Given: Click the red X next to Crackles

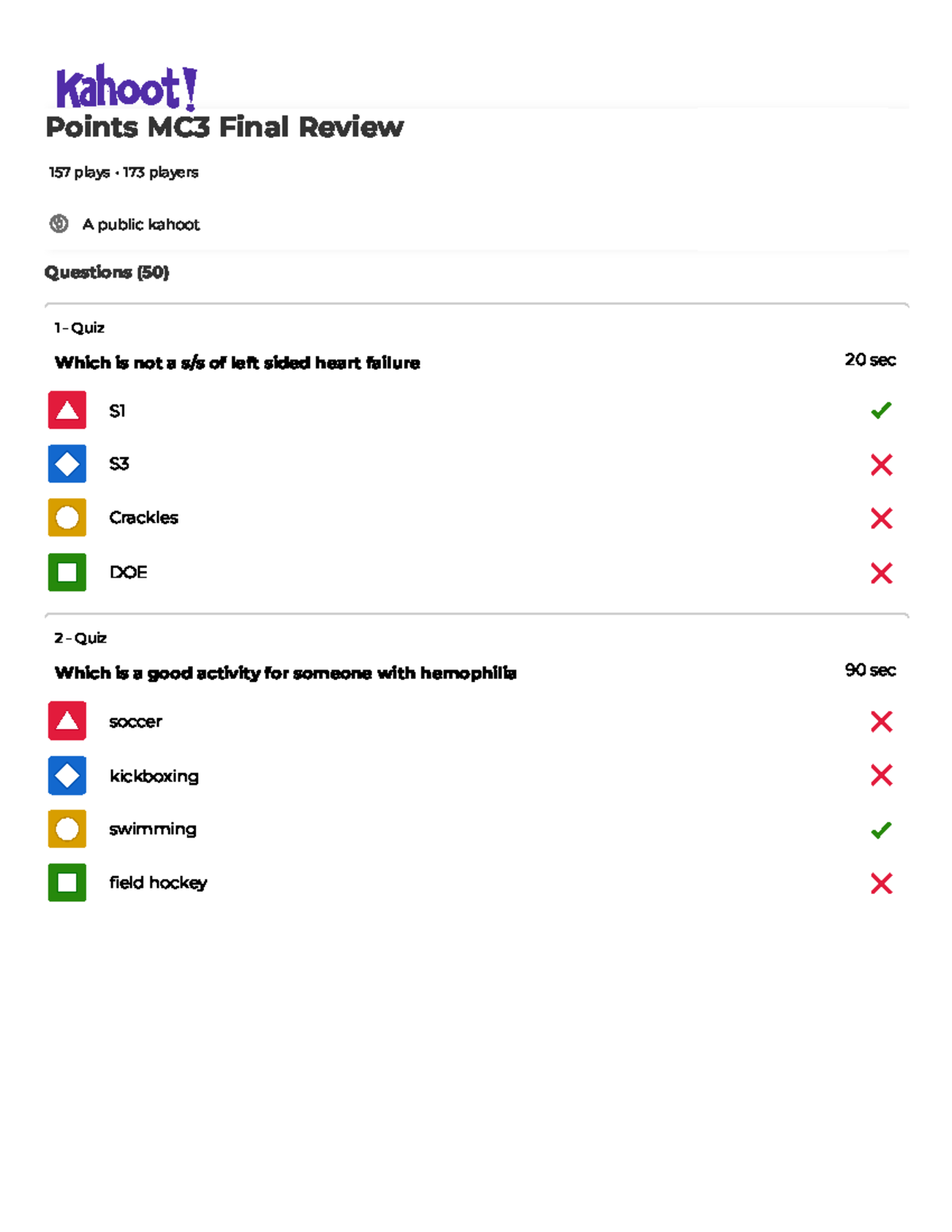Looking at the screenshot, I should pos(881,518).
